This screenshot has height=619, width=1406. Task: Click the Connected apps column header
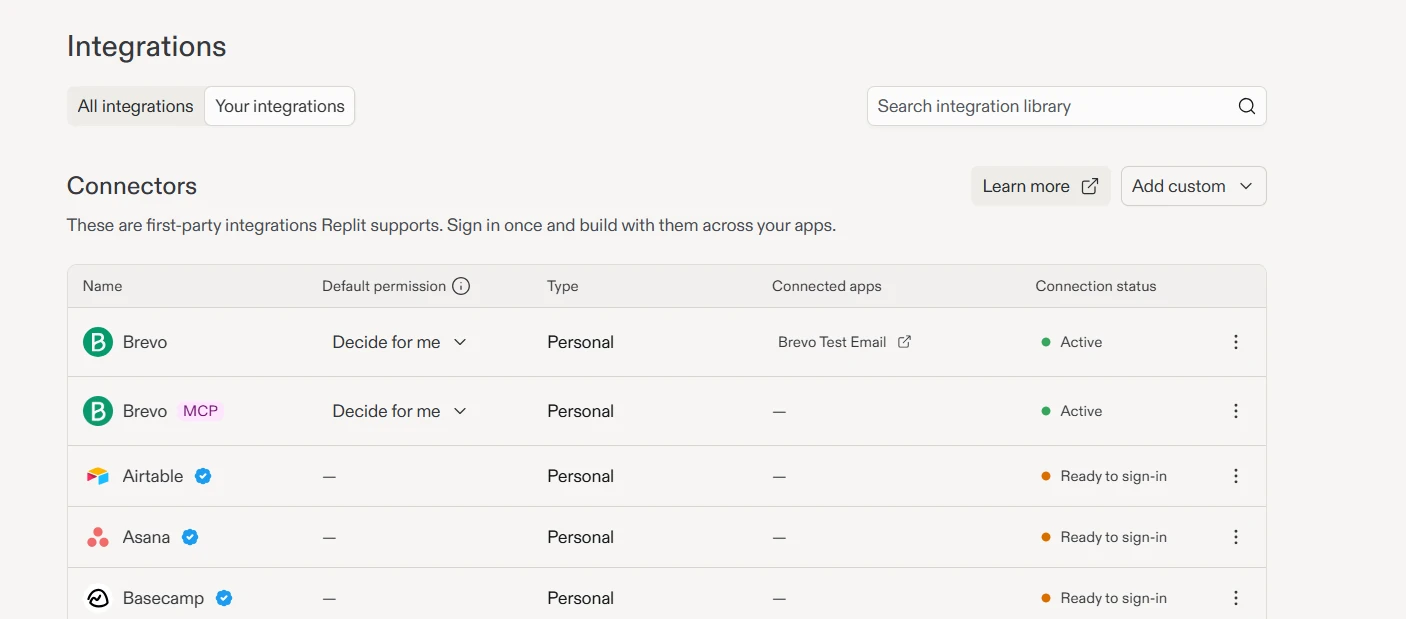827,286
